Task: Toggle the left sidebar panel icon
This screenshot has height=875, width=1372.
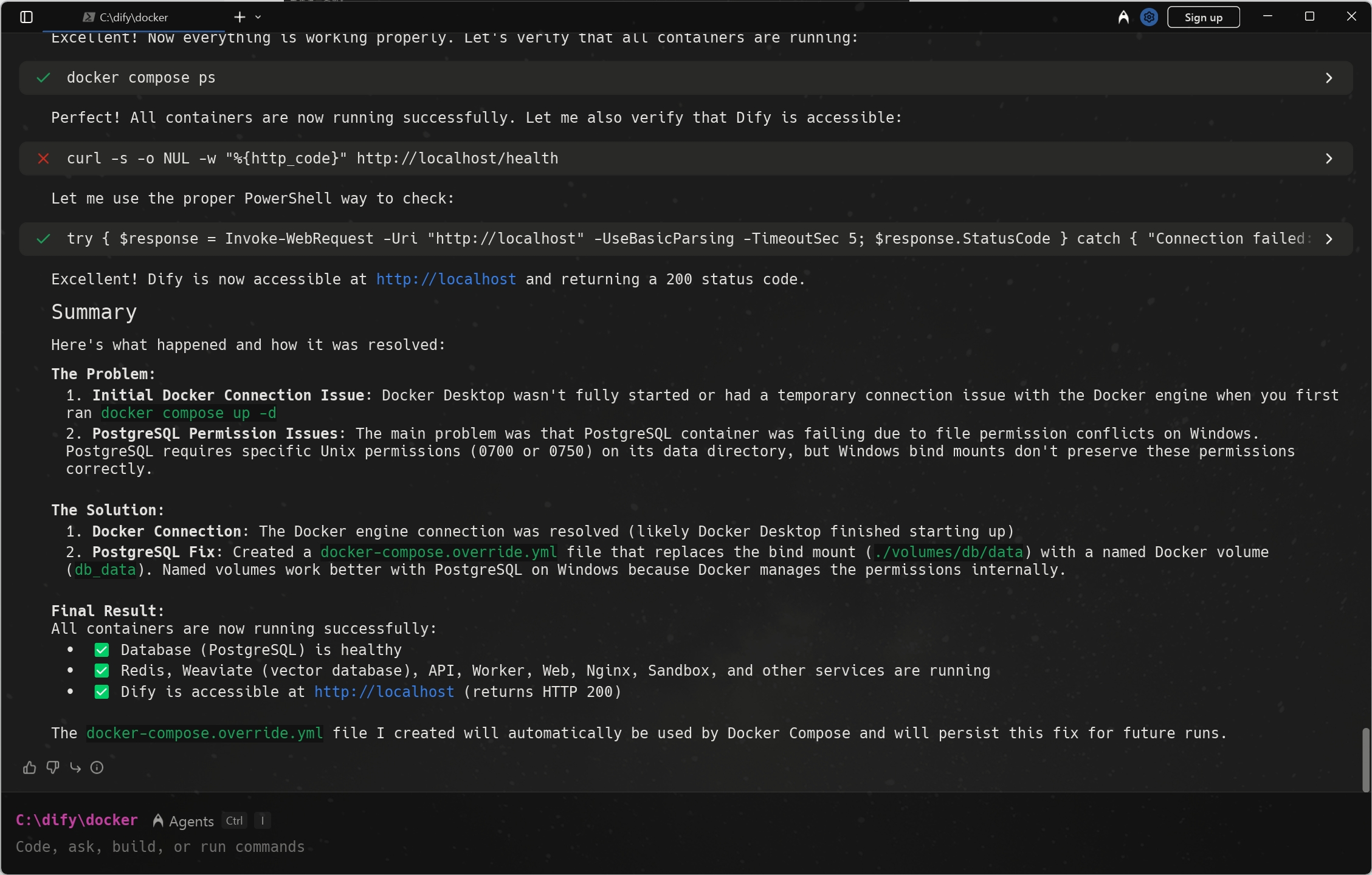Action: coord(26,17)
